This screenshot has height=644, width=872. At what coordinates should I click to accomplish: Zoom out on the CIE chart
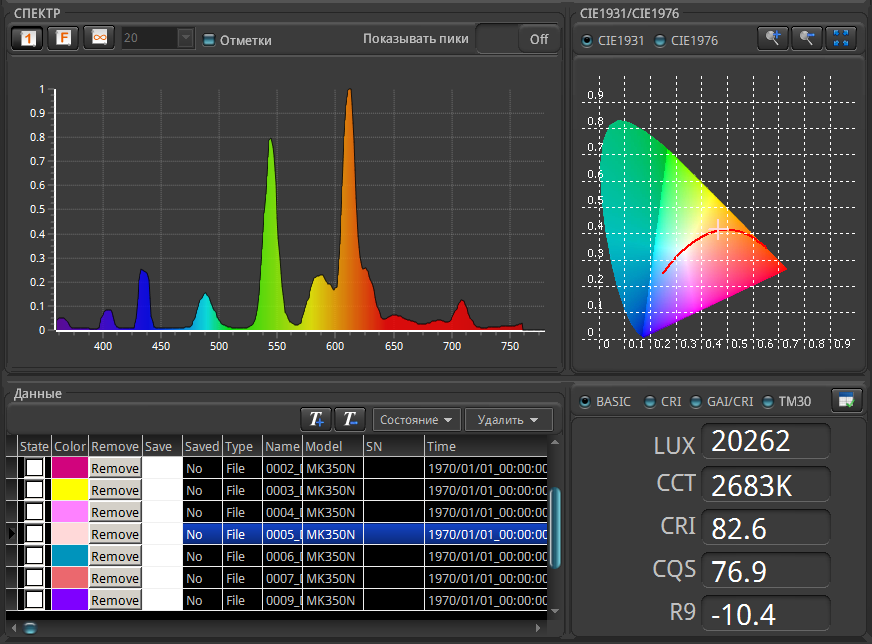[806, 38]
